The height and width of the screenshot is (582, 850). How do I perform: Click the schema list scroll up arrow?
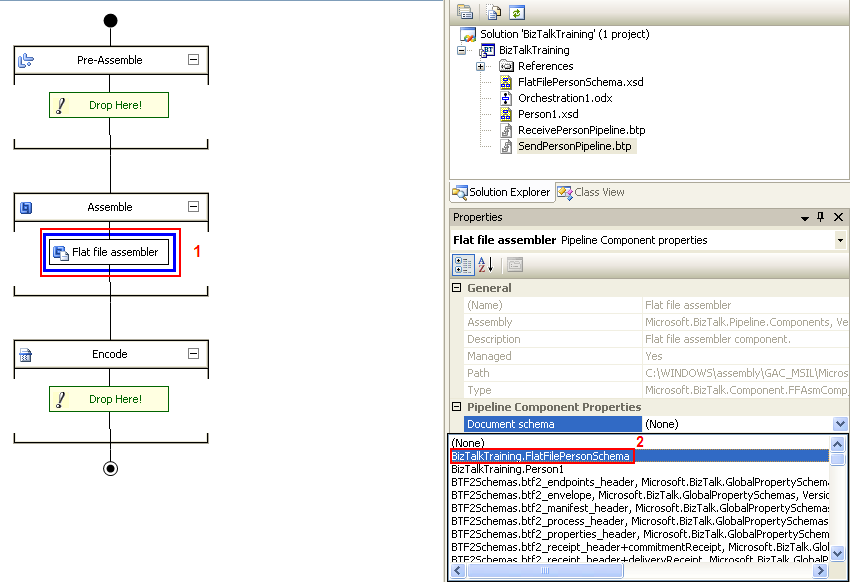pos(837,444)
